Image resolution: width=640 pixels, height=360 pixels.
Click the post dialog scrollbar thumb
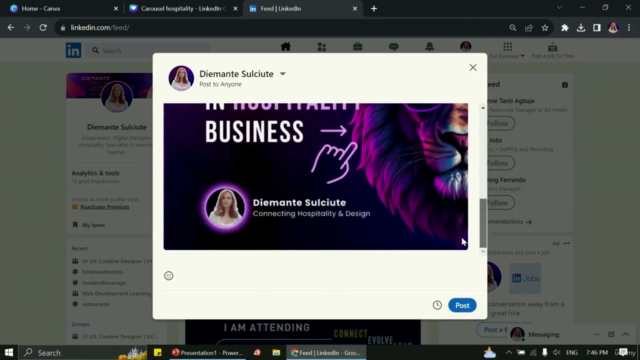pos(483,223)
